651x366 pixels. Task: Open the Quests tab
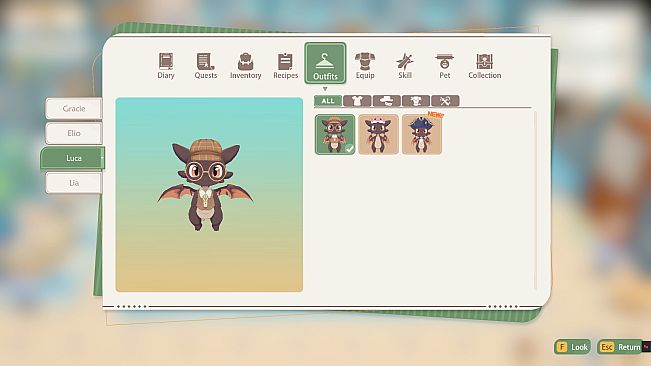click(x=206, y=66)
